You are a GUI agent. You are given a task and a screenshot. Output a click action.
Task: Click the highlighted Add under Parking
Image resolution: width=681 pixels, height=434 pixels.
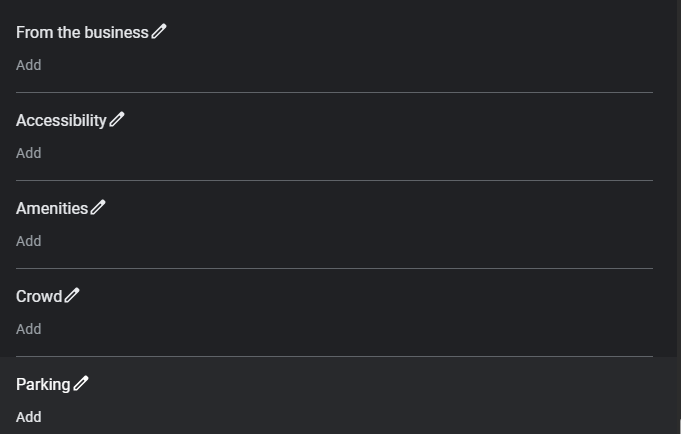pos(29,417)
